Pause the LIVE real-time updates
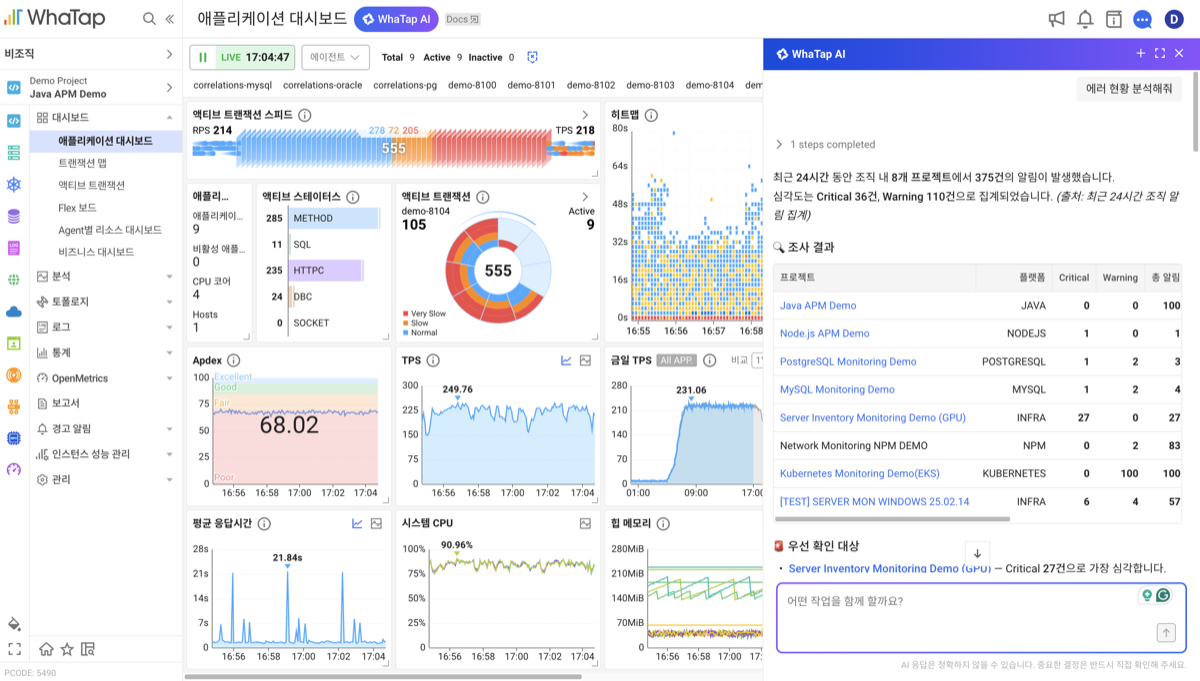Screen dimensions: 1200x681 [203, 57]
